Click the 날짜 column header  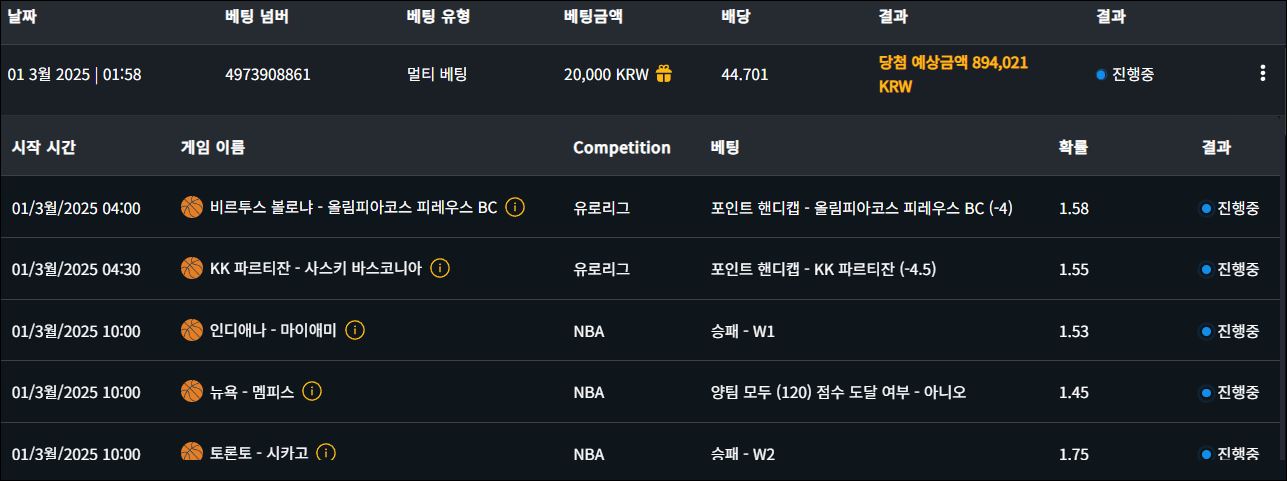coord(22,16)
